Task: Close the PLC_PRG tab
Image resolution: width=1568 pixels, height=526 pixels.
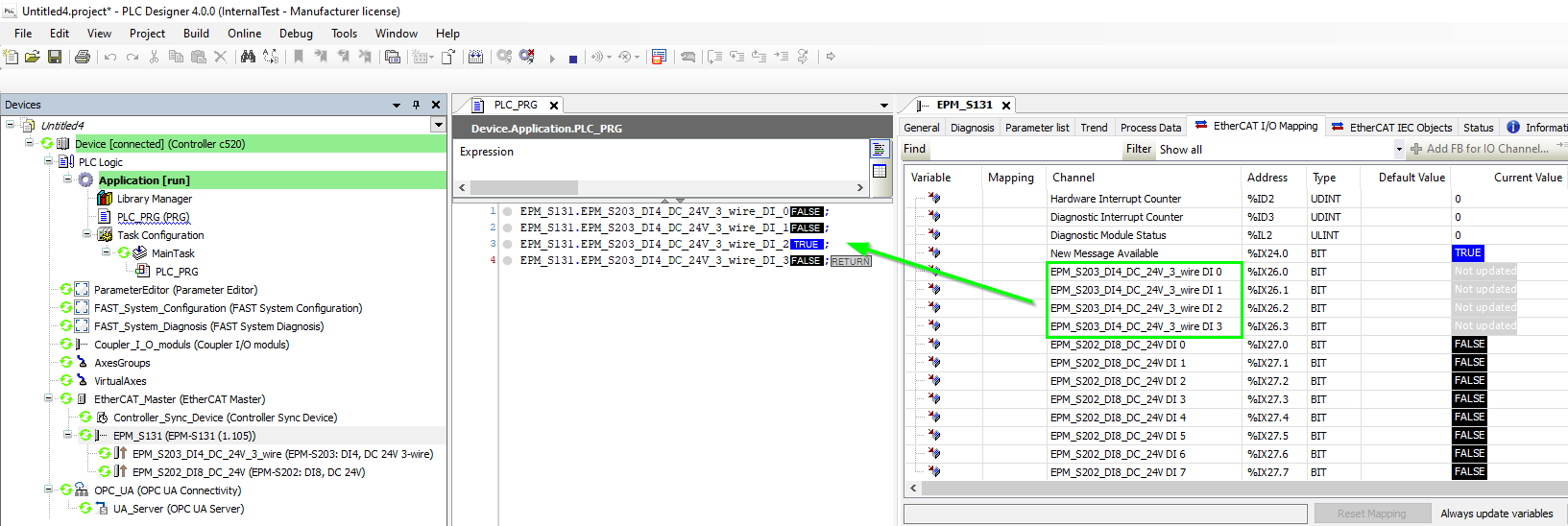Action: pos(554,105)
